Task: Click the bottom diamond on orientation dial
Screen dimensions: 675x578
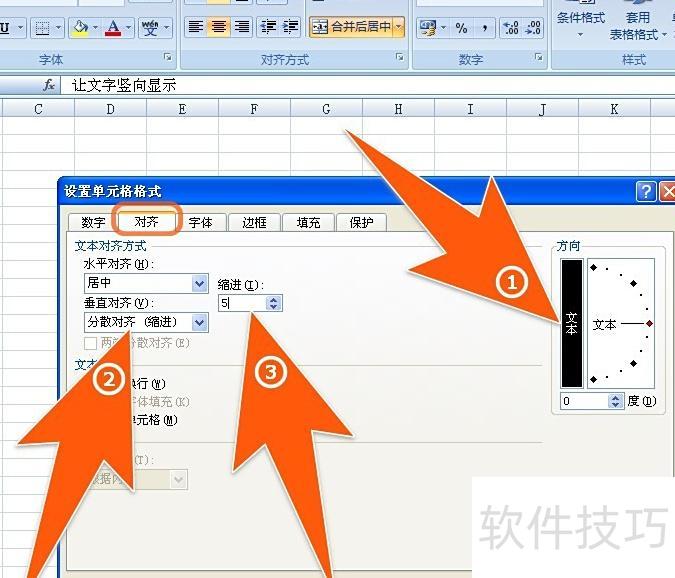Action: (594, 379)
